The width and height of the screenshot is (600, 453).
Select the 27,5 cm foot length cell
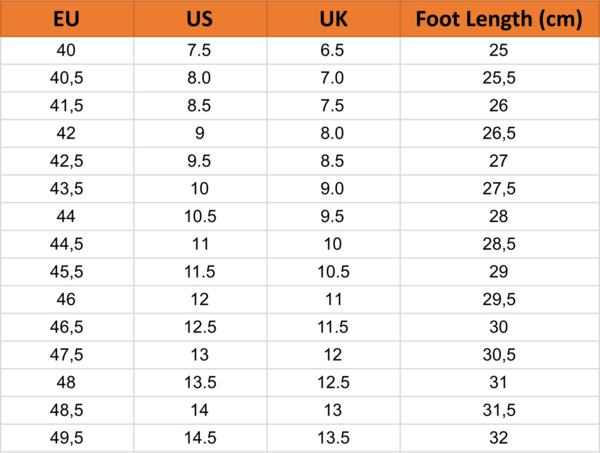point(499,188)
